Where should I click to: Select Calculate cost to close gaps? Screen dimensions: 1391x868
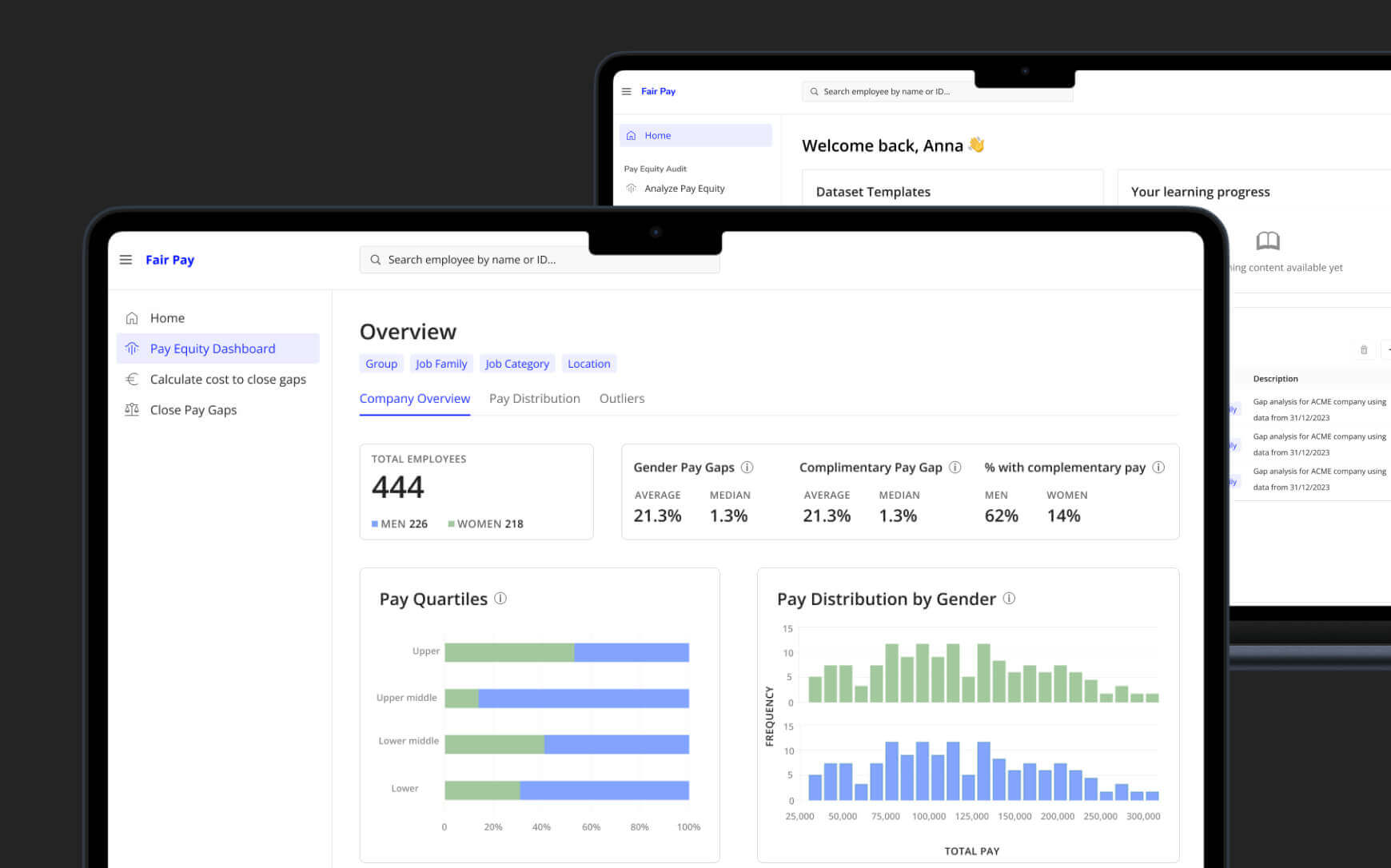227,380
